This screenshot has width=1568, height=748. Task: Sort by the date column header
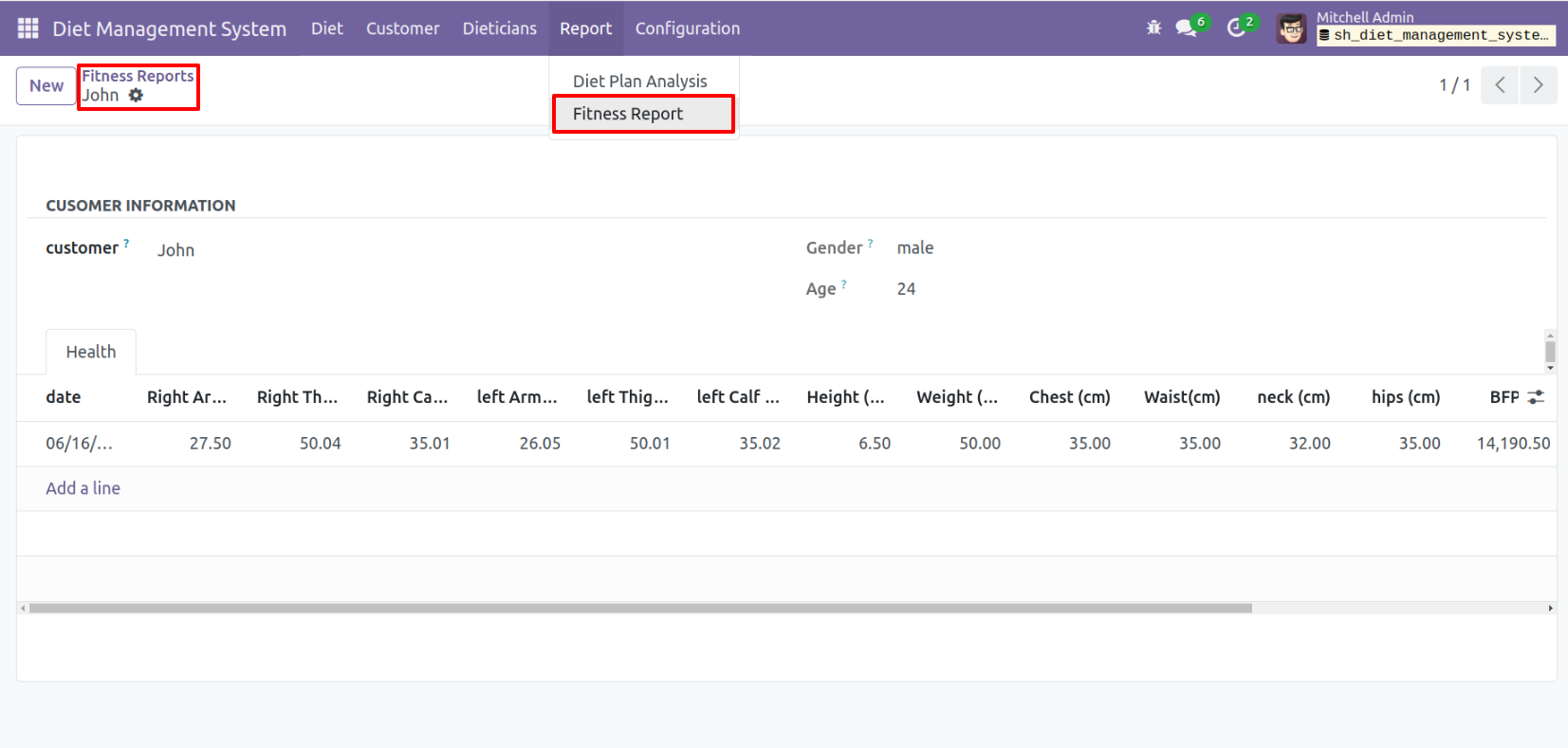(x=64, y=397)
